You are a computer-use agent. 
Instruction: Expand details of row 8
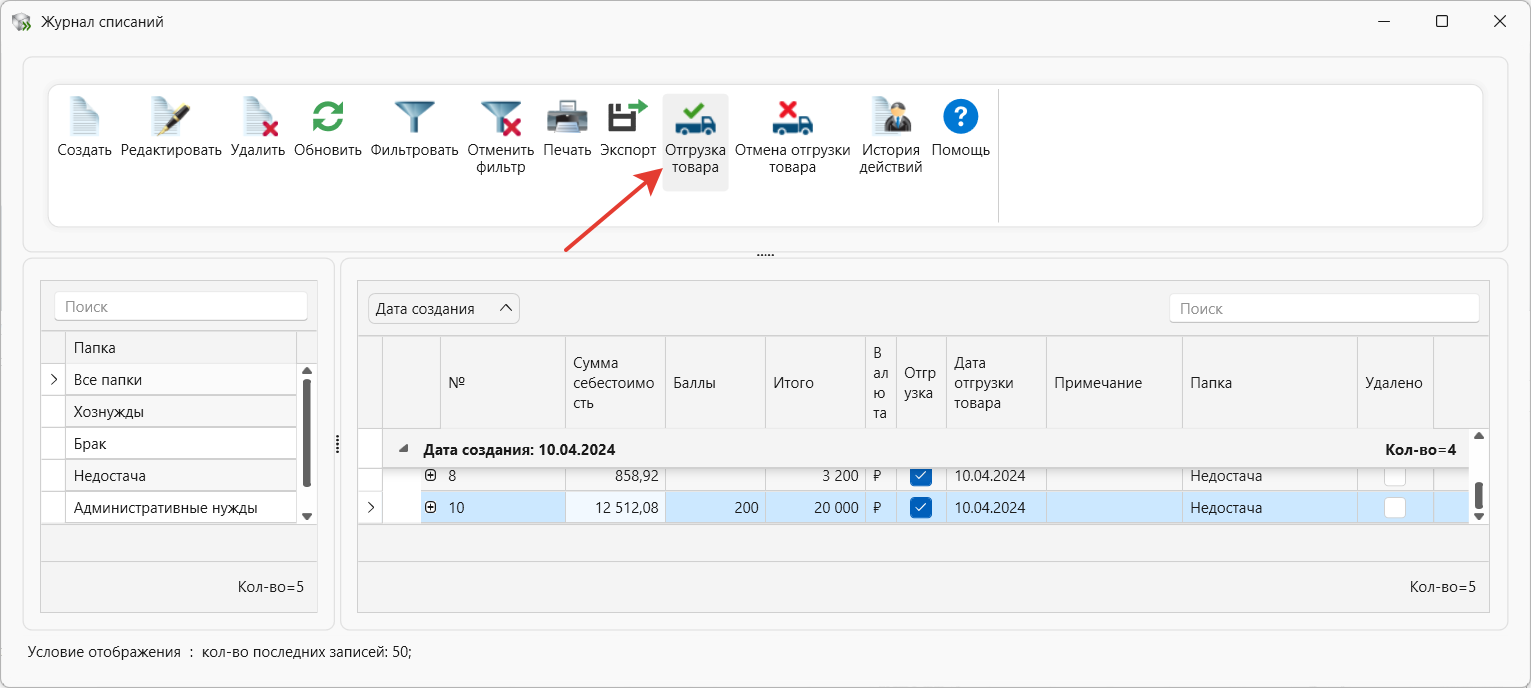click(x=431, y=476)
